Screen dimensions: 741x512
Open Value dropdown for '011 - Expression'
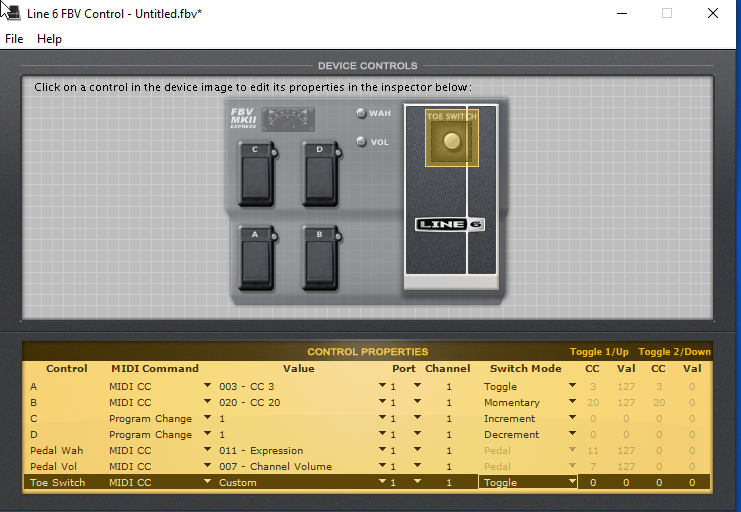coord(382,450)
